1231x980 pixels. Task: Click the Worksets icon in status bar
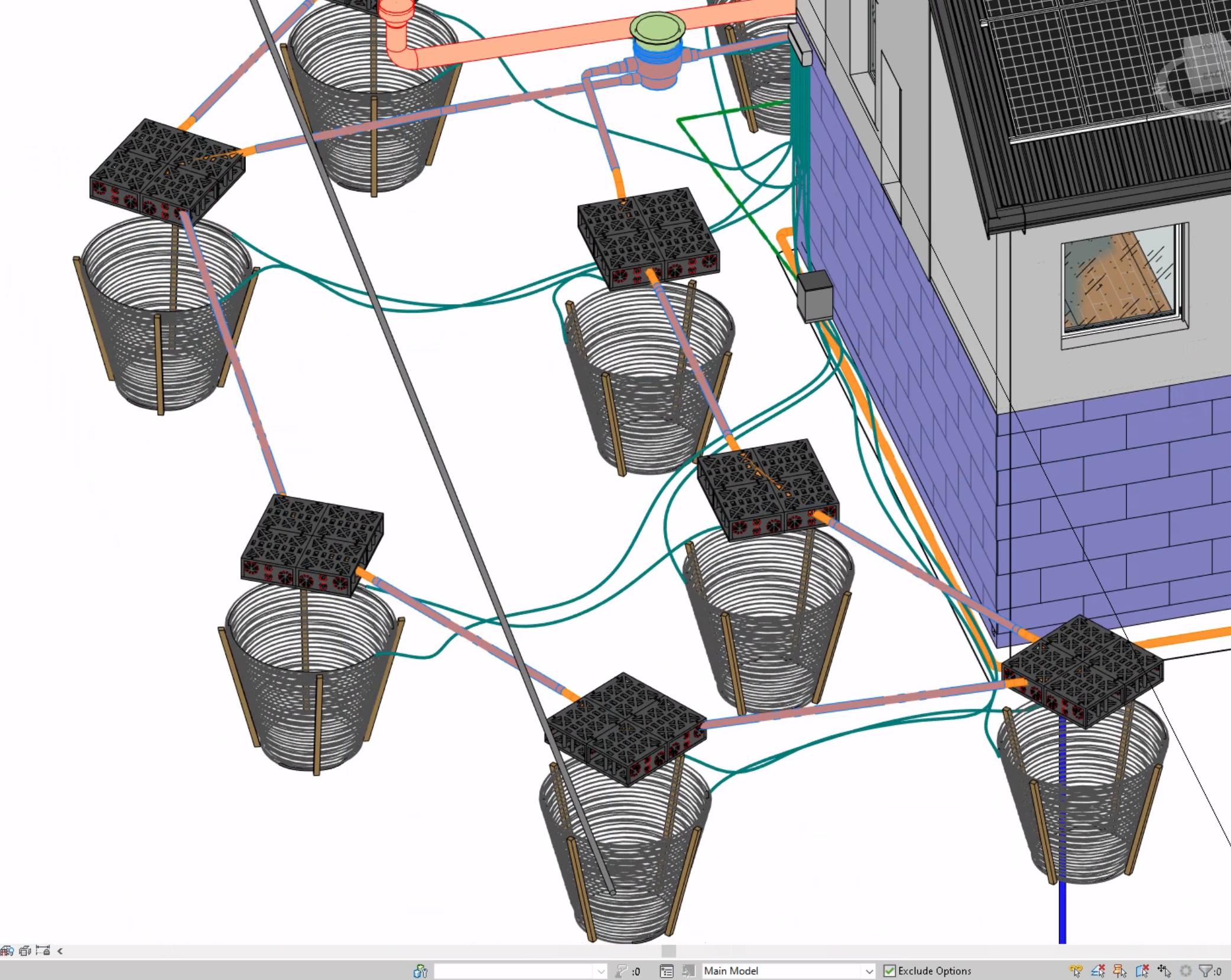pos(420,971)
